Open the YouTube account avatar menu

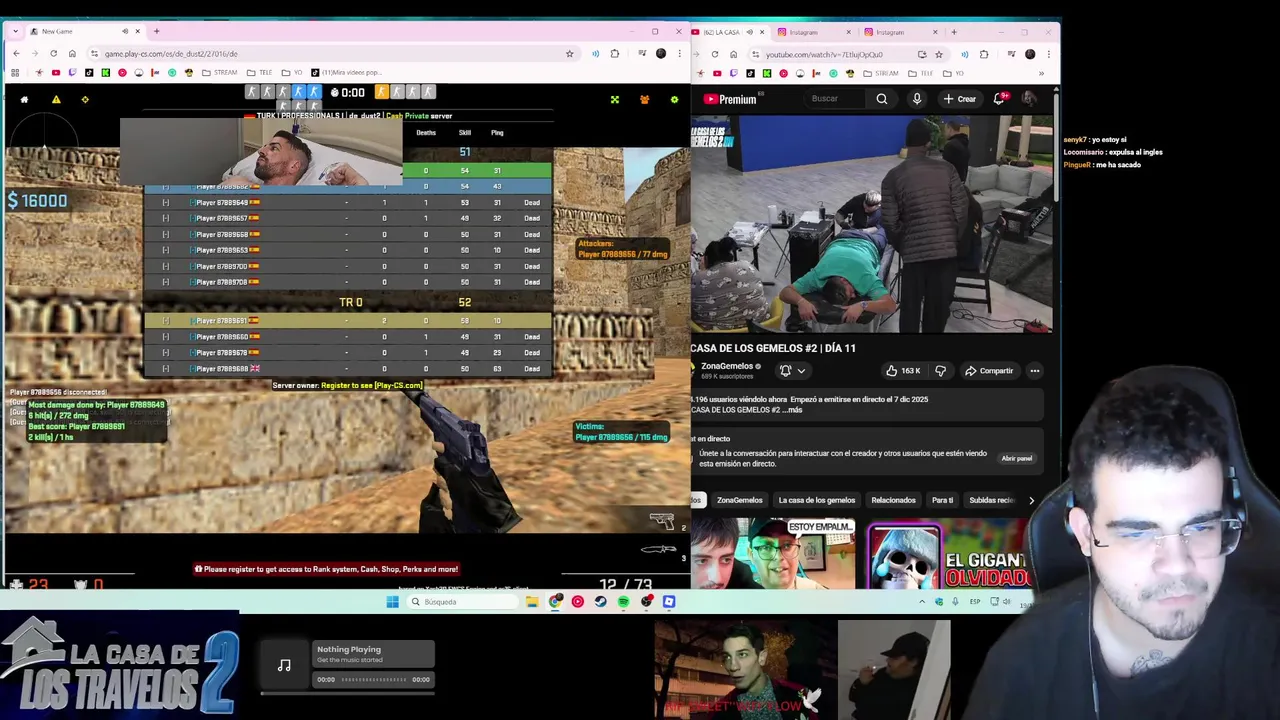pyautogui.click(x=1029, y=98)
